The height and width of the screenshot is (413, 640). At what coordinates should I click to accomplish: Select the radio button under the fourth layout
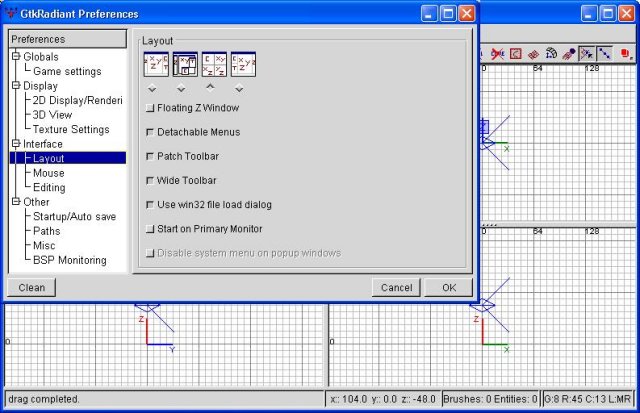[239, 88]
